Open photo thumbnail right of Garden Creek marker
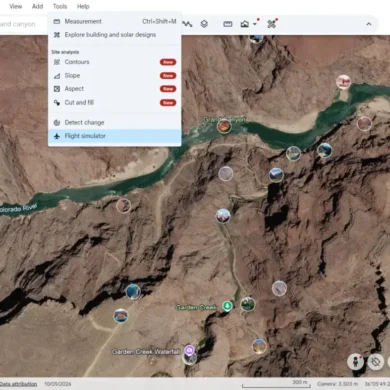 248,304
